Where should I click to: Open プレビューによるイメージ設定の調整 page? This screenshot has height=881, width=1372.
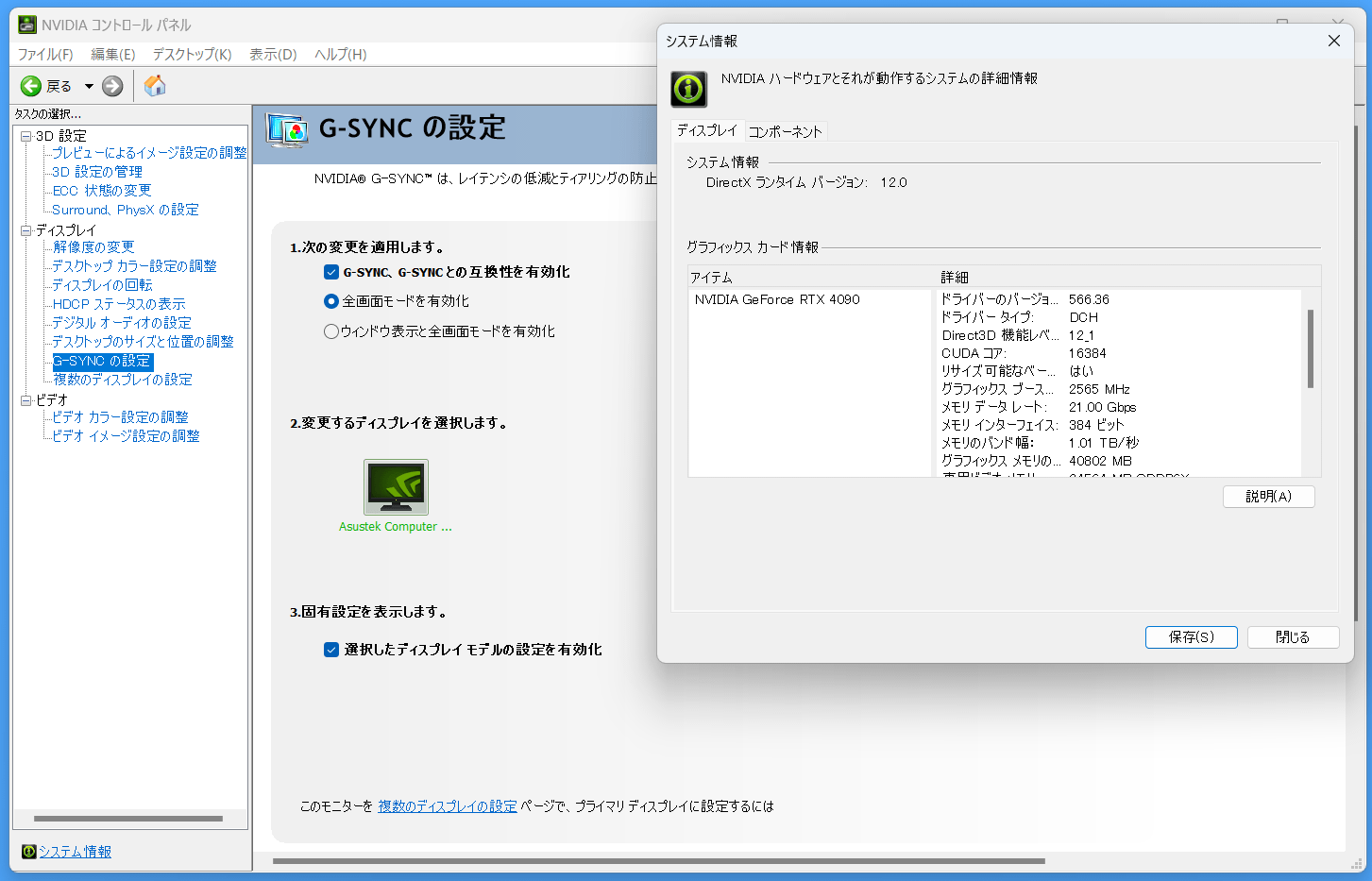coord(149,153)
